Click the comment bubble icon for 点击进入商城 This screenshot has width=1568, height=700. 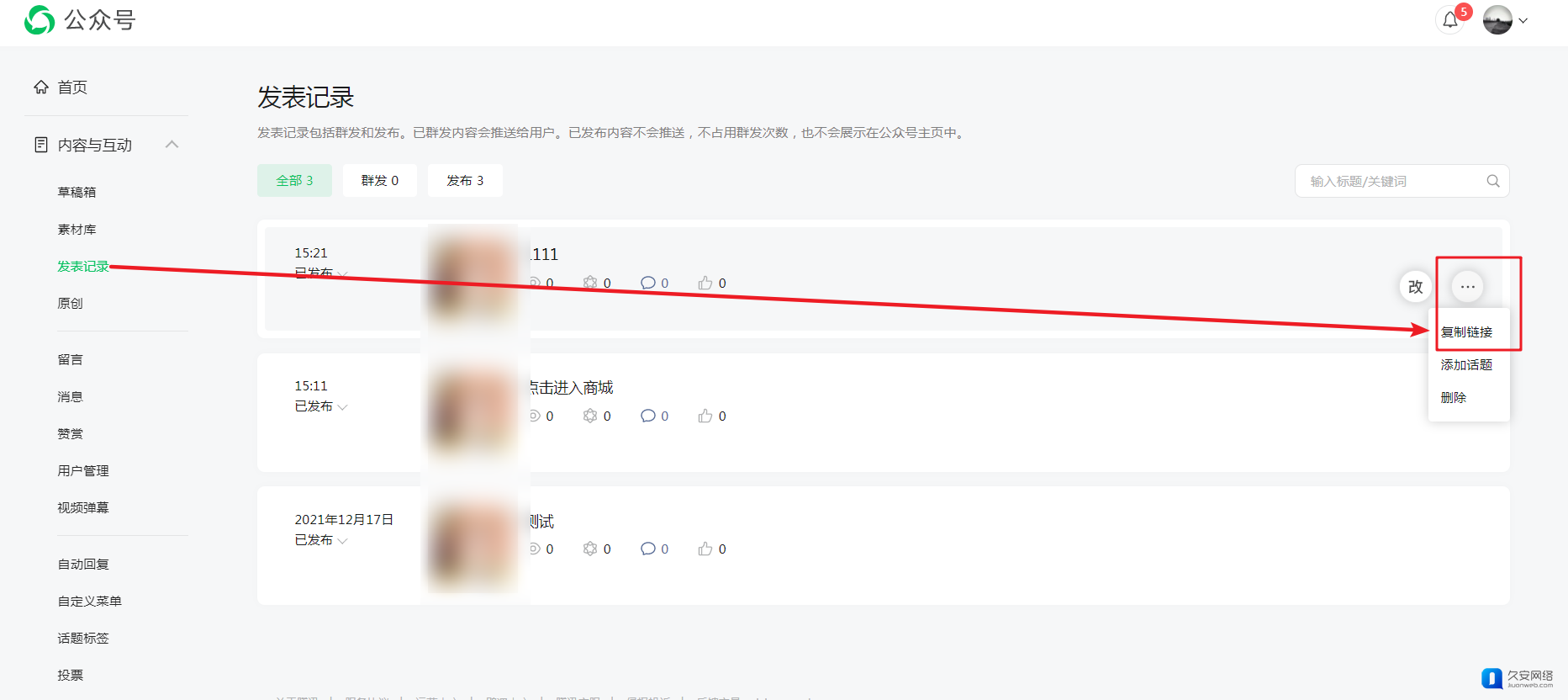pyautogui.click(x=647, y=416)
